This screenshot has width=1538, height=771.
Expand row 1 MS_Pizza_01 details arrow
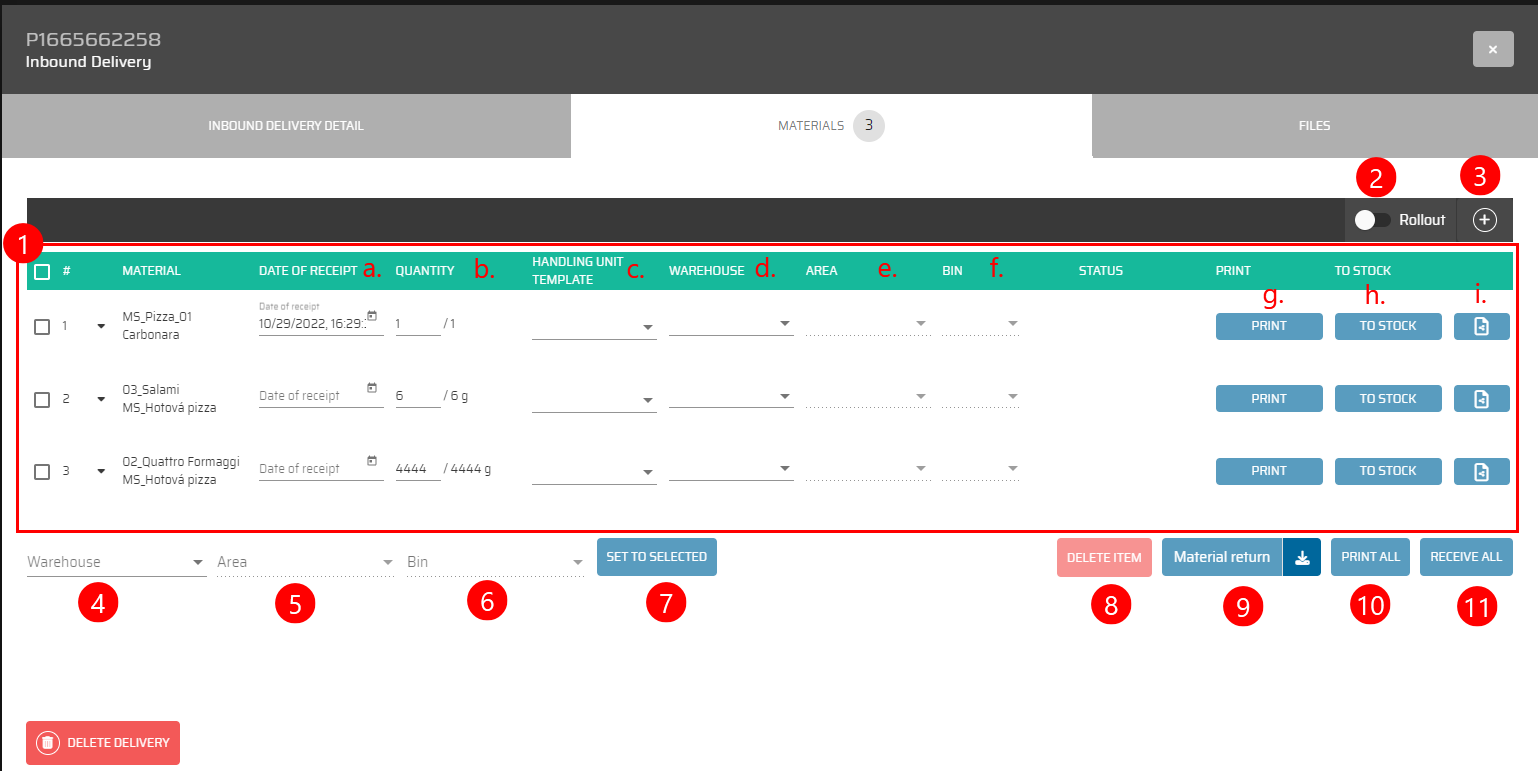pyautogui.click(x=101, y=326)
